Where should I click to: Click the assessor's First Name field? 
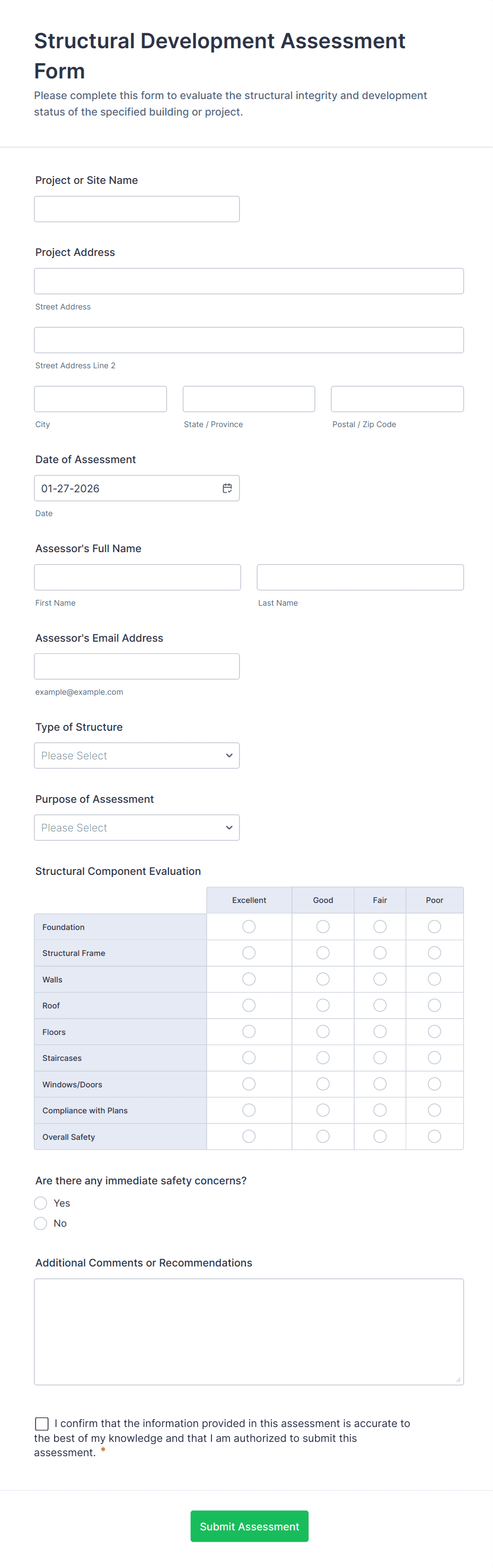(x=137, y=577)
